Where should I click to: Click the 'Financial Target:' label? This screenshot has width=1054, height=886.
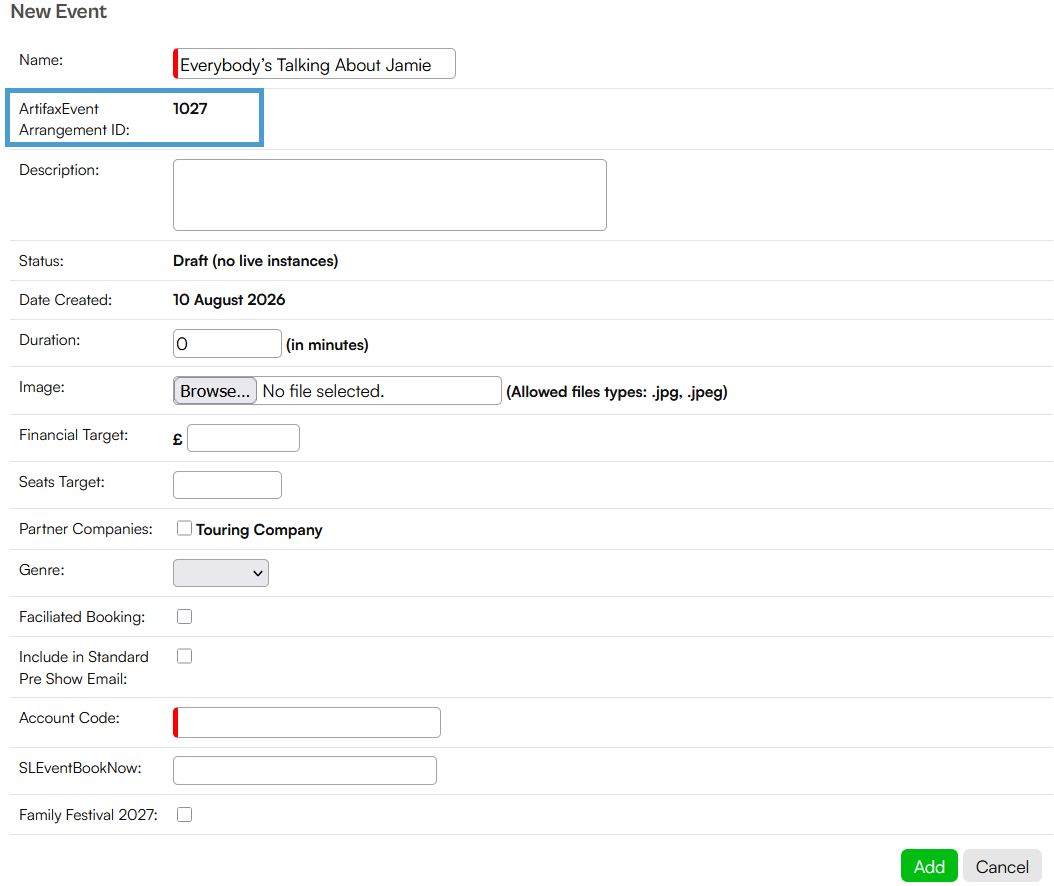coord(73,435)
